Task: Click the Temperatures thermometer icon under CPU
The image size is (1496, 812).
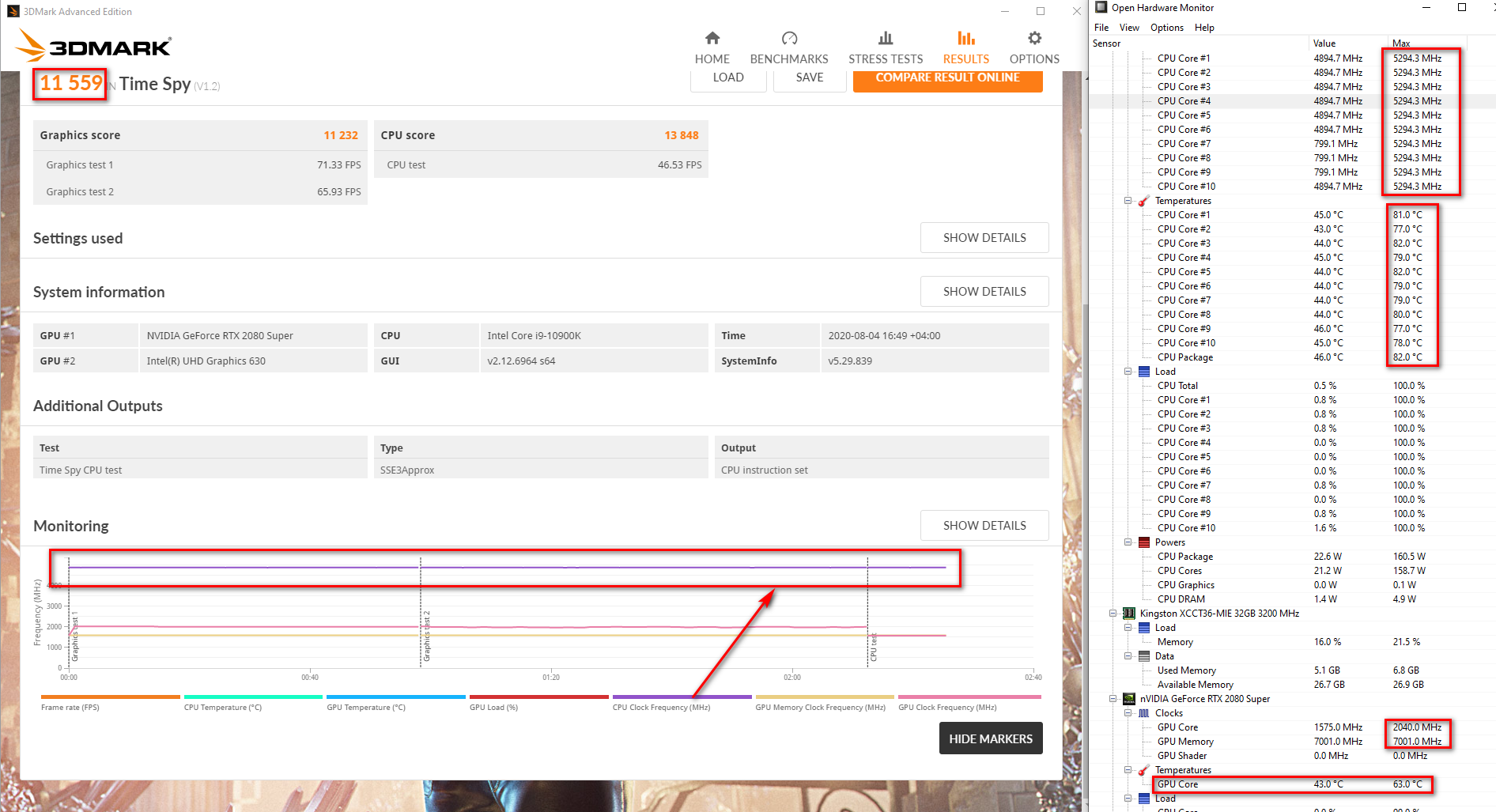Action: pos(1143,201)
